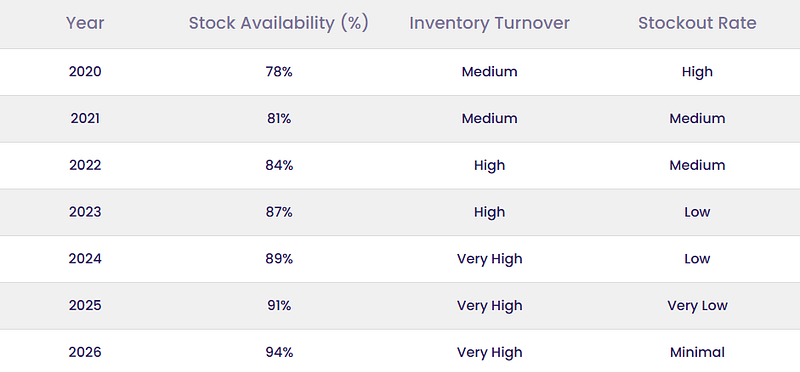Select the Stockout Rate column header
The image size is (800, 372).
coord(697,23)
